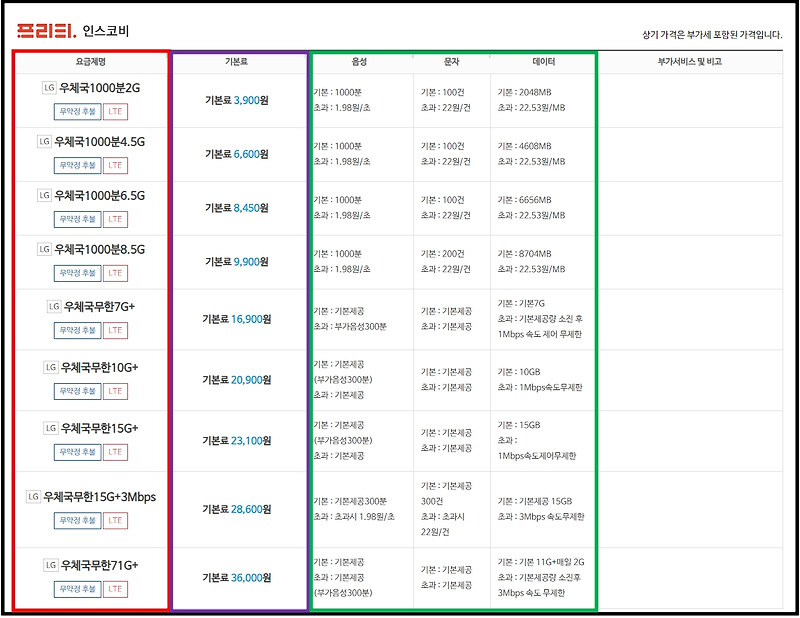
Task: Select the 기본료 23,100원 price
Action: click(237, 440)
